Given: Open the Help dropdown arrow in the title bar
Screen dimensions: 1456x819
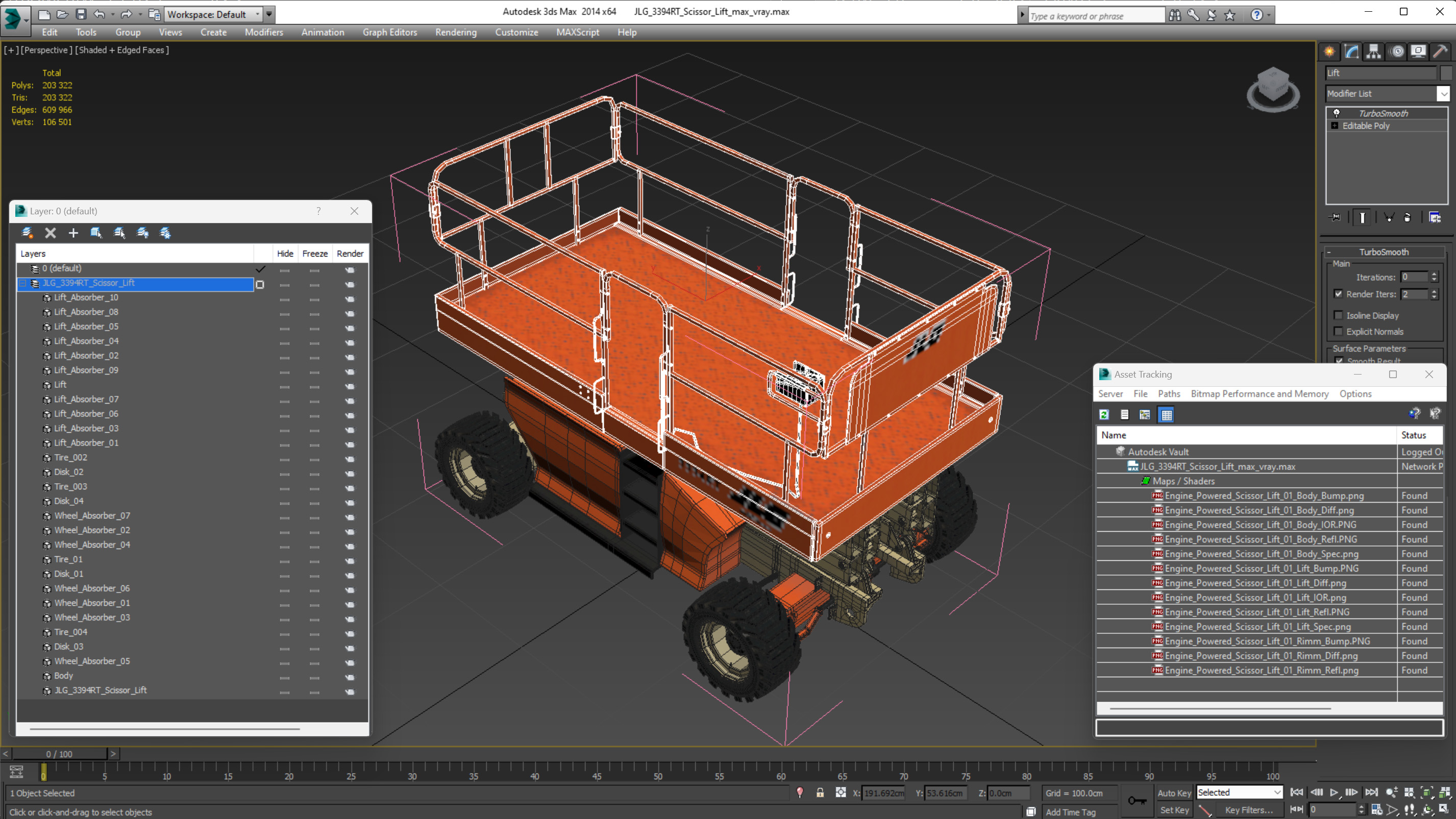Looking at the screenshot, I should tap(1269, 15).
